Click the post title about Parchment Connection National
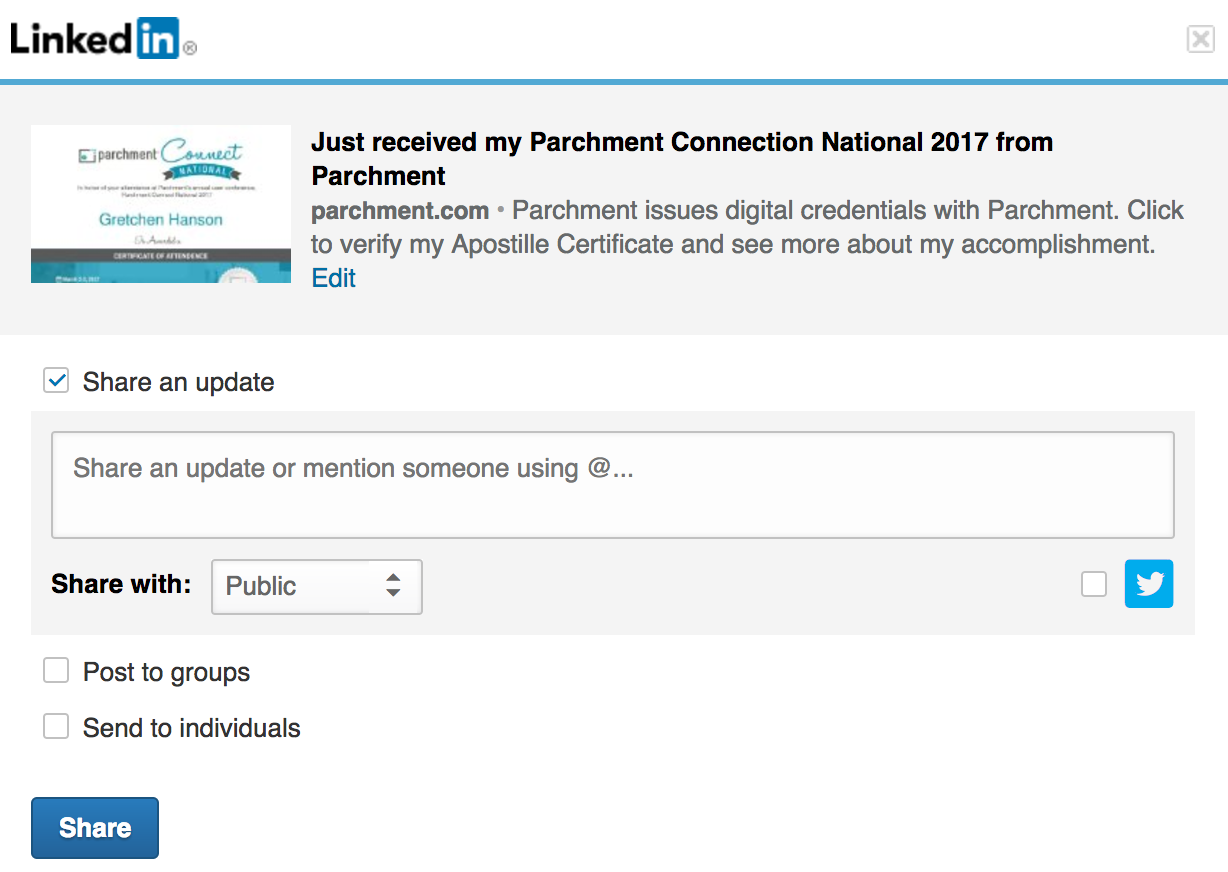 (682, 158)
